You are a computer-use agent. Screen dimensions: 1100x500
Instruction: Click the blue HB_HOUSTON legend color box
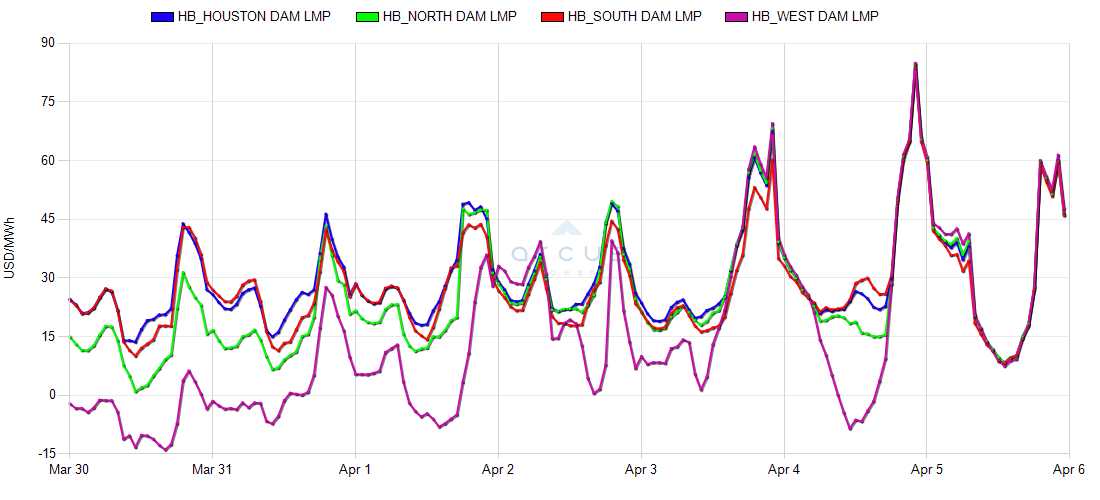coord(162,17)
